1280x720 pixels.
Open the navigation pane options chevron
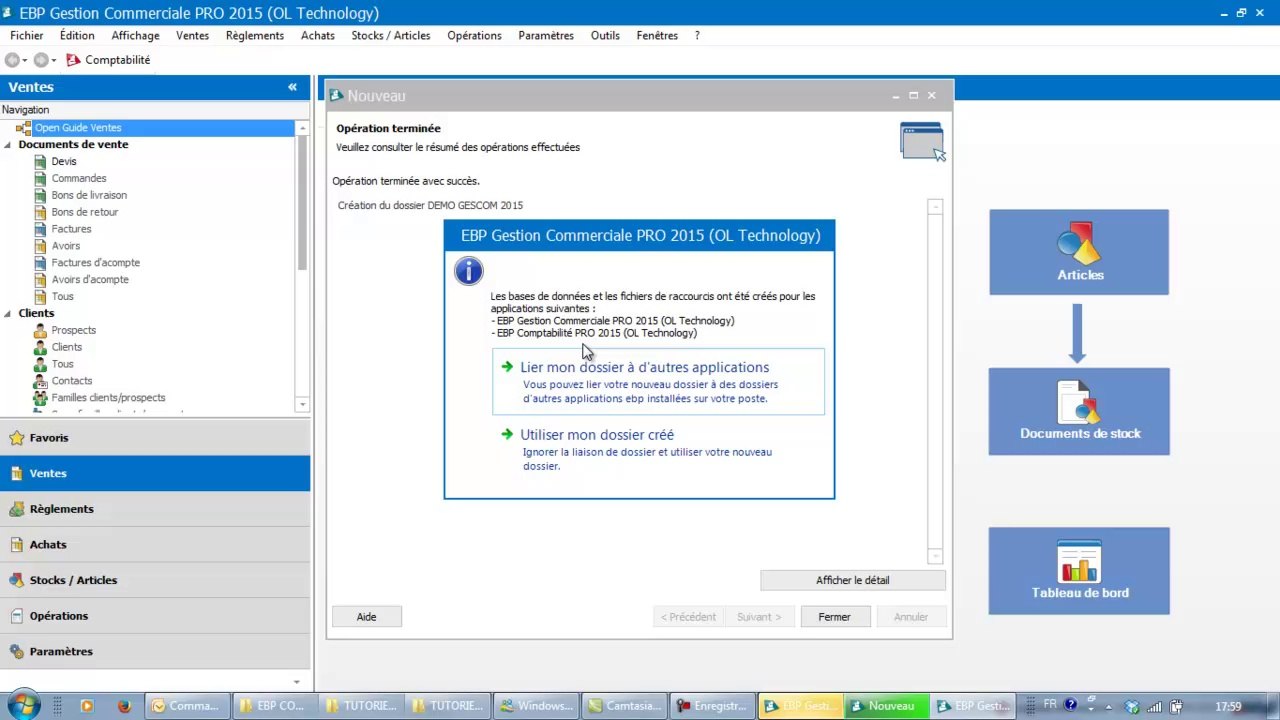click(297, 682)
